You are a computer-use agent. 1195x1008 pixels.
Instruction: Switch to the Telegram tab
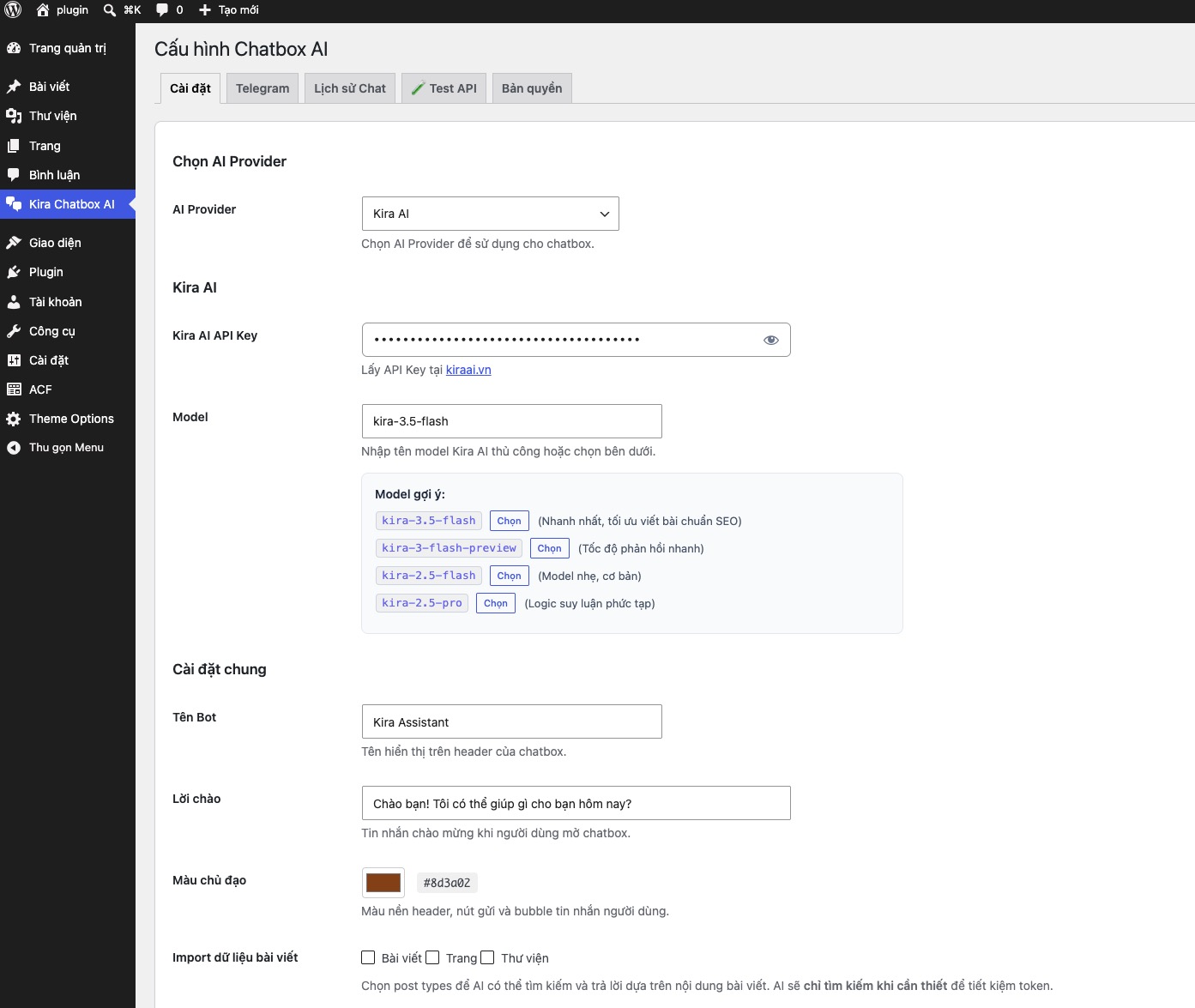click(263, 88)
